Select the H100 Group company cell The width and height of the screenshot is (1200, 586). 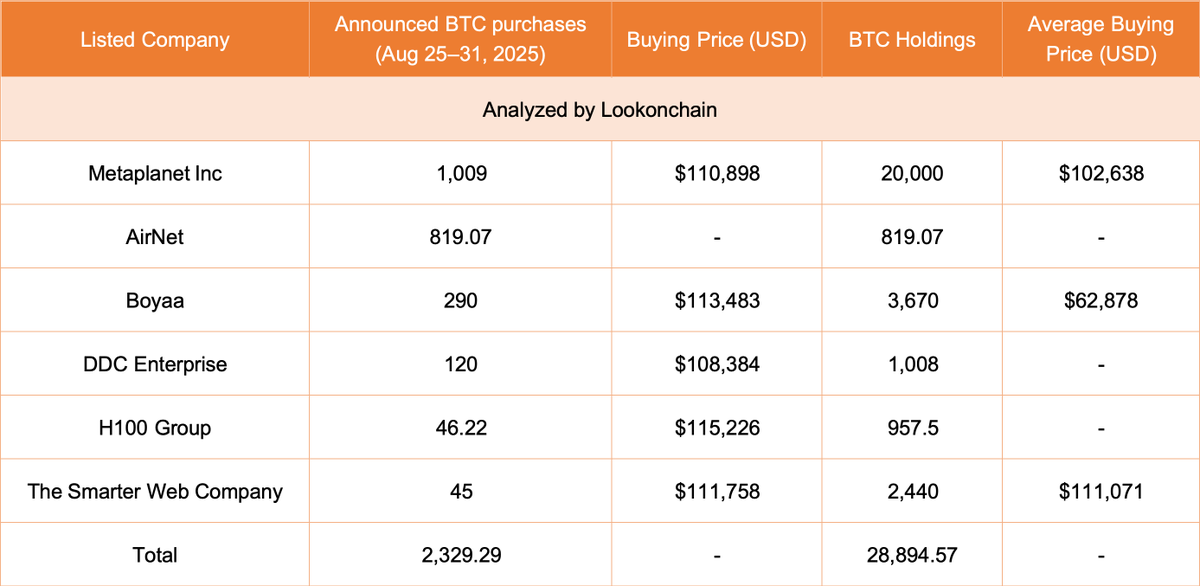154,427
